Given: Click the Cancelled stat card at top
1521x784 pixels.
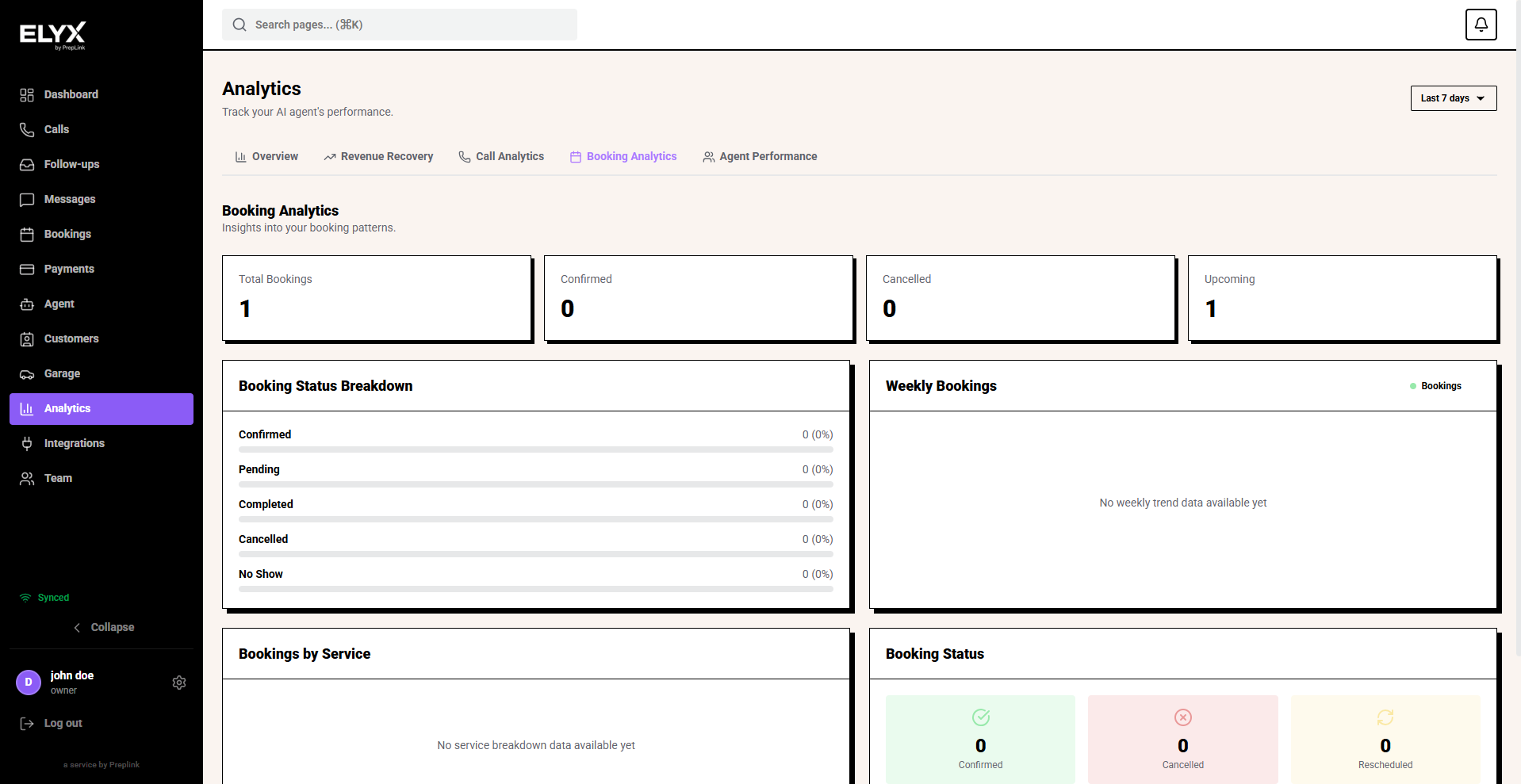Looking at the screenshot, I should [1021, 298].
